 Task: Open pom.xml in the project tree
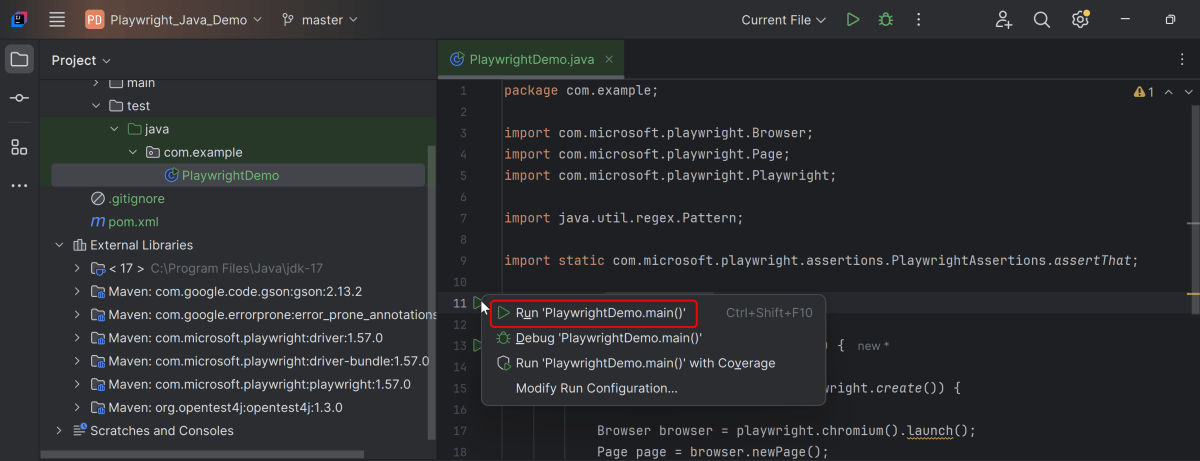pyautogui.click(x=133, y=222)
